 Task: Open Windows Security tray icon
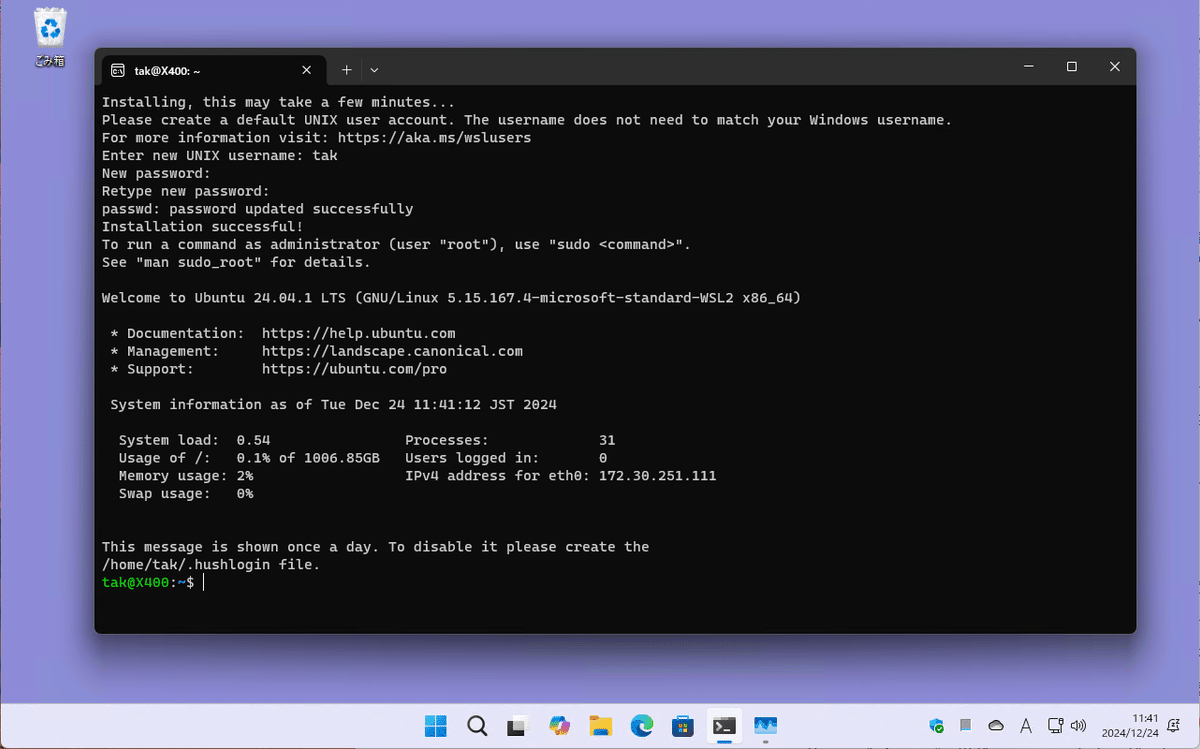pos(936,726)
